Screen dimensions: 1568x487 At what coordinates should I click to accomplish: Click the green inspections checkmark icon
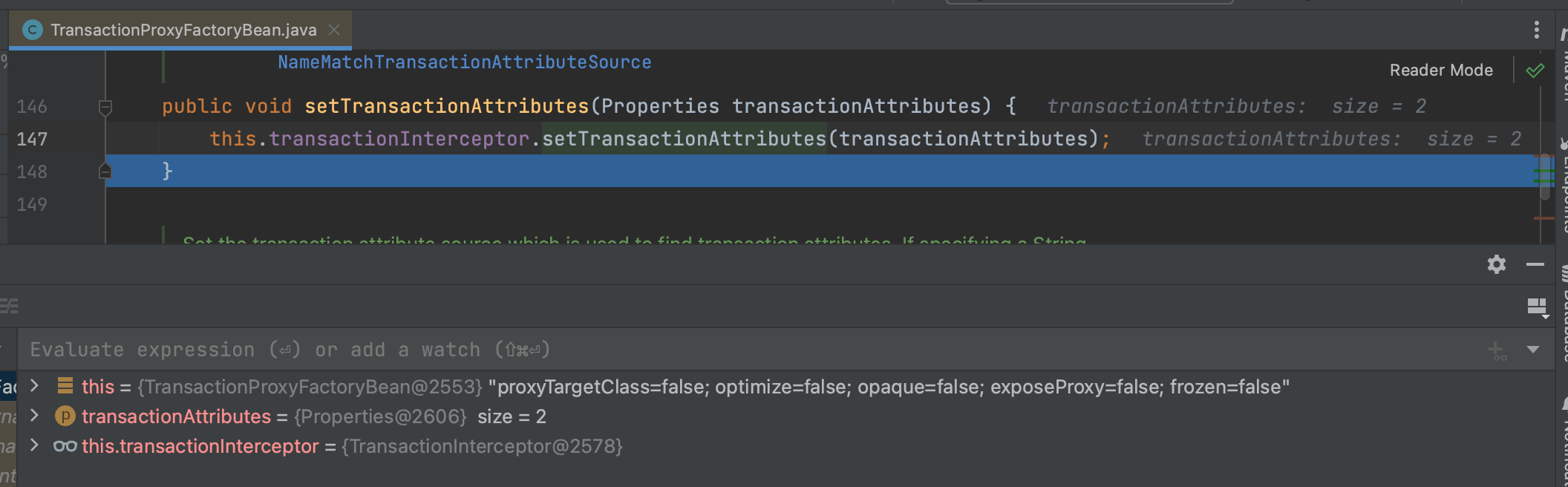1535,71
